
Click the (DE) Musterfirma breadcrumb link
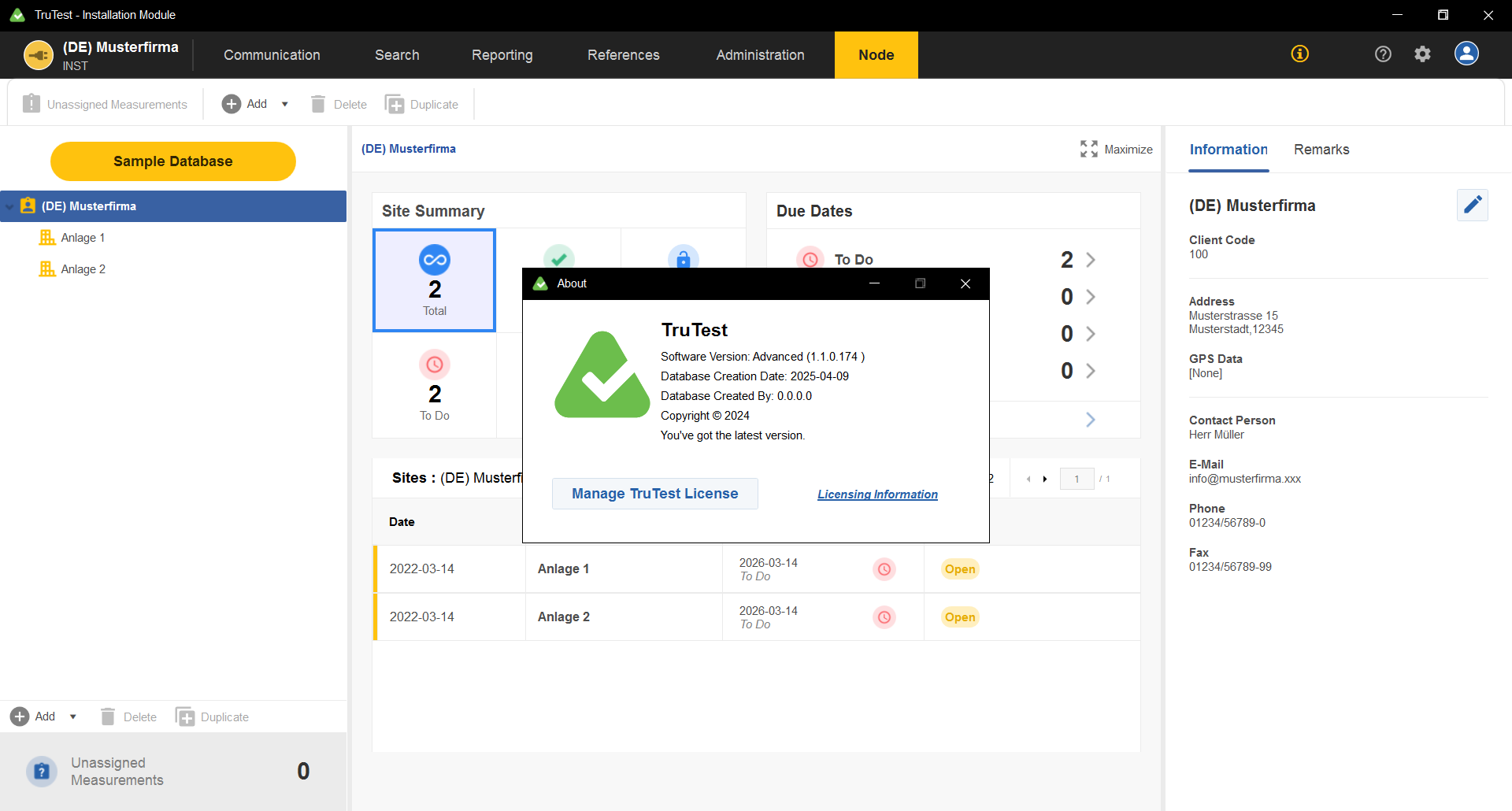click(x=408, y=149)
